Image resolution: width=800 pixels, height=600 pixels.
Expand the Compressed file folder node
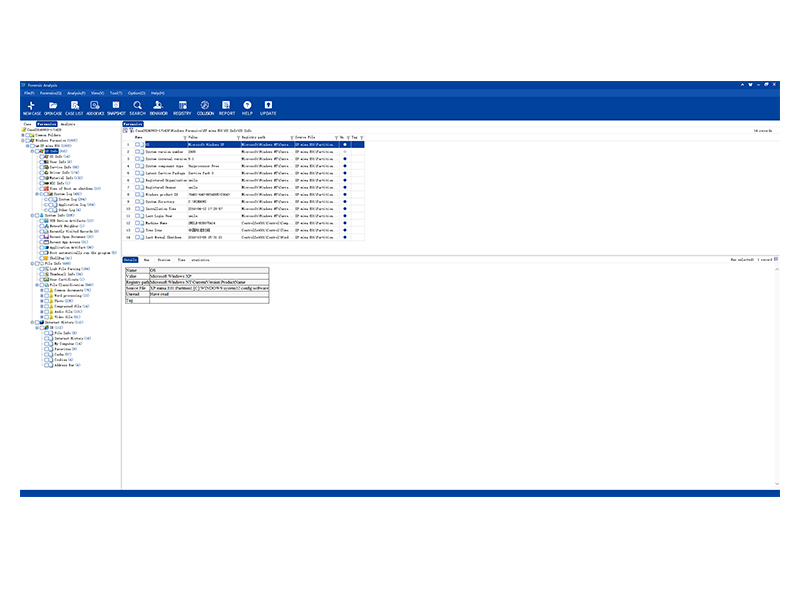point(42,307)
